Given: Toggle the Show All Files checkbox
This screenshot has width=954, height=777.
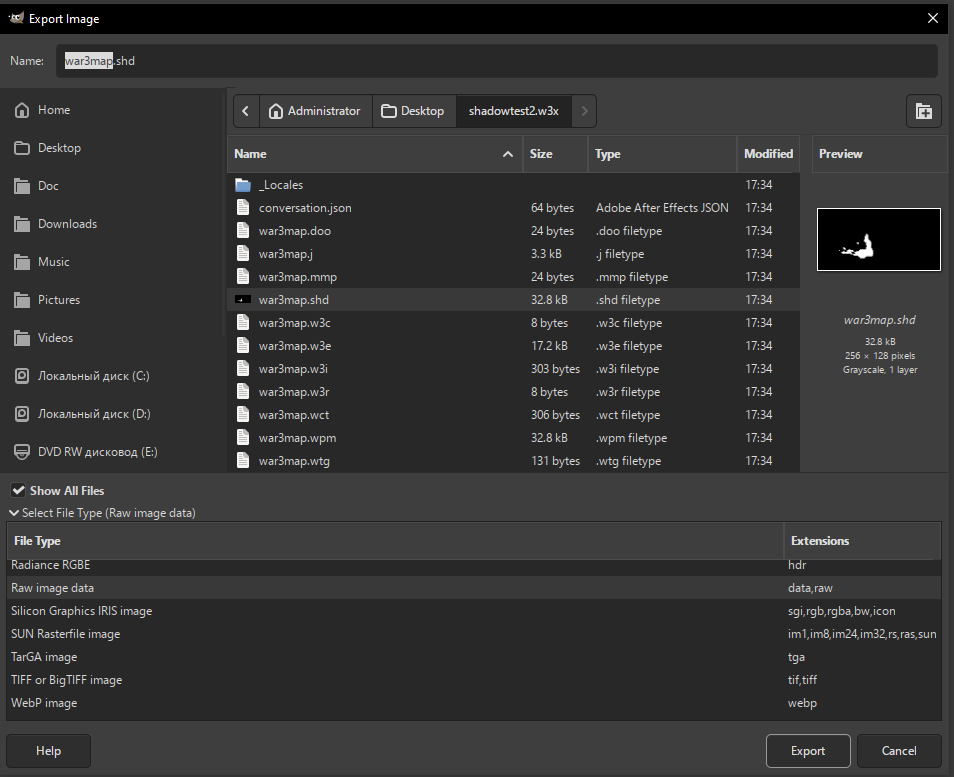Looking at the screenshot, I should tap(18, 491).
